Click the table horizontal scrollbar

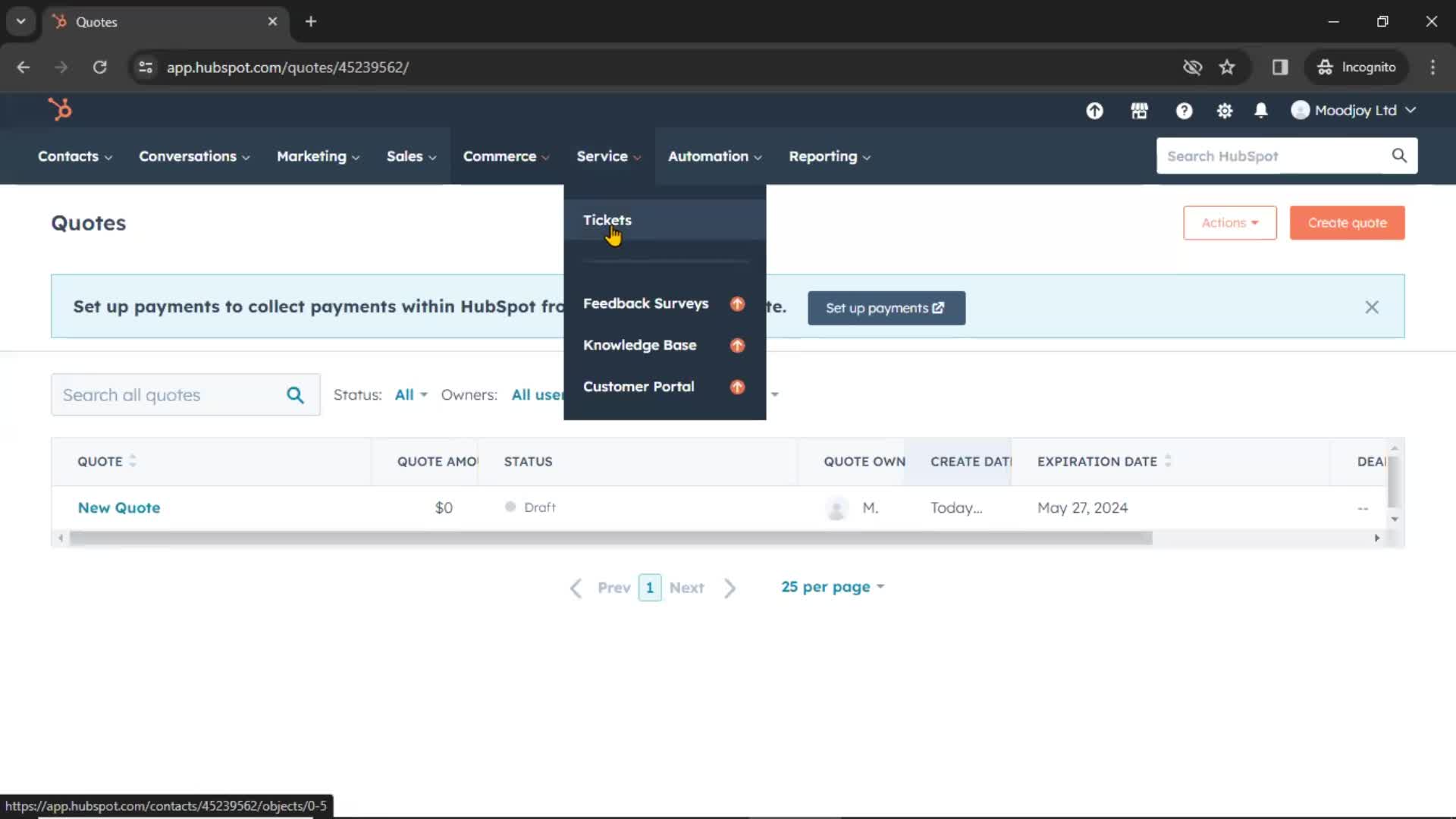click(x=610, y=538)
